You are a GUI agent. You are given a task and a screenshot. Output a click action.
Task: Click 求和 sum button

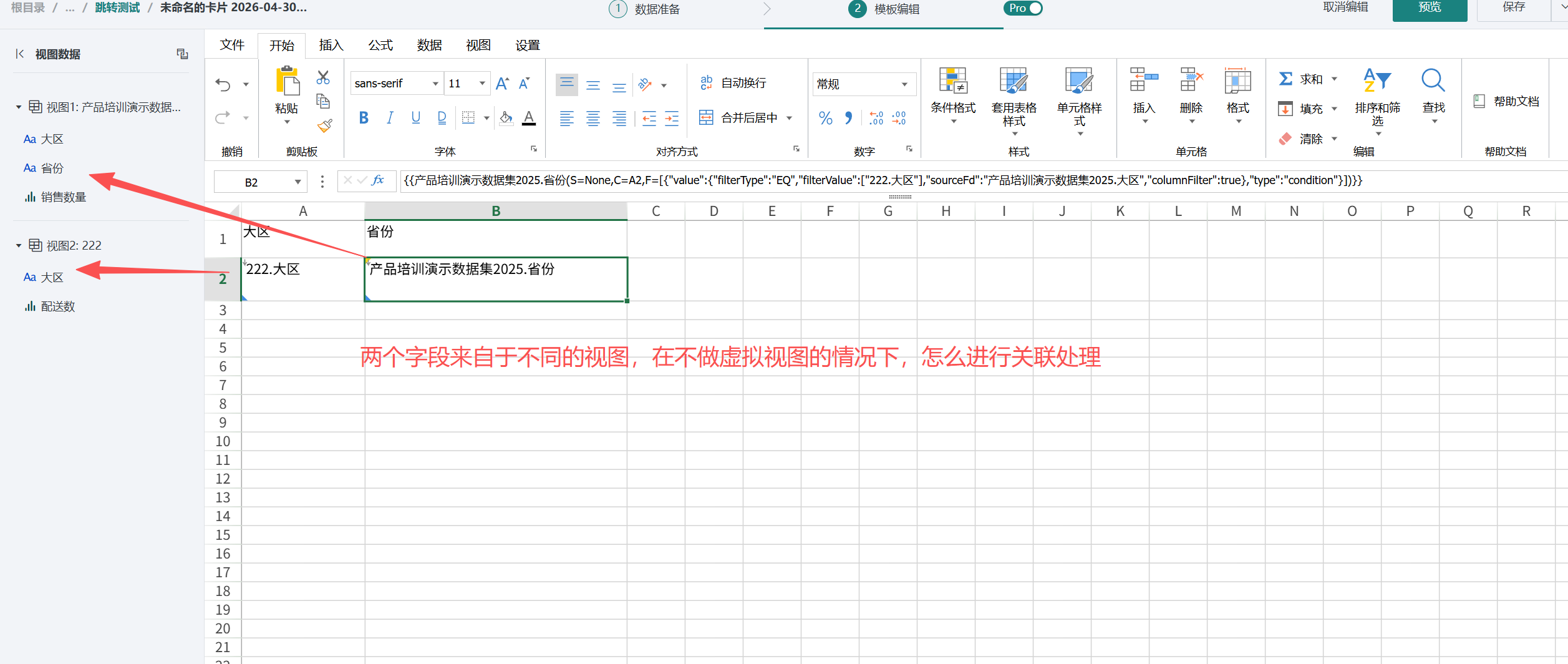[1301, 79]
